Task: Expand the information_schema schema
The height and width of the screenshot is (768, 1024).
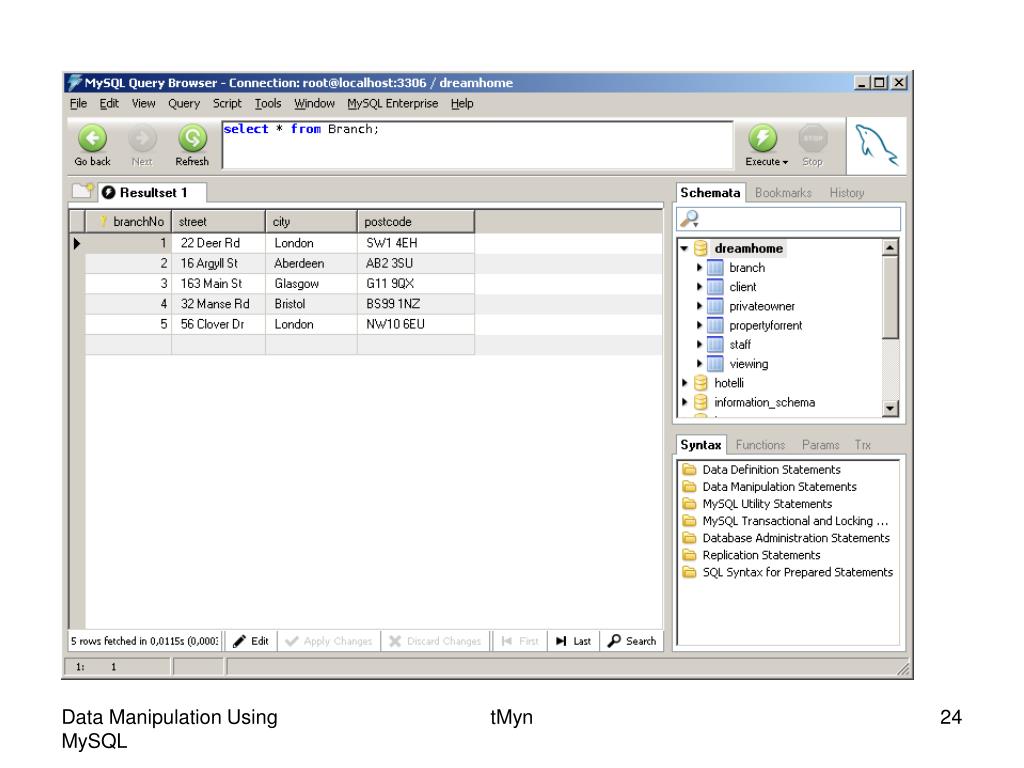Action: pos(684,402)
